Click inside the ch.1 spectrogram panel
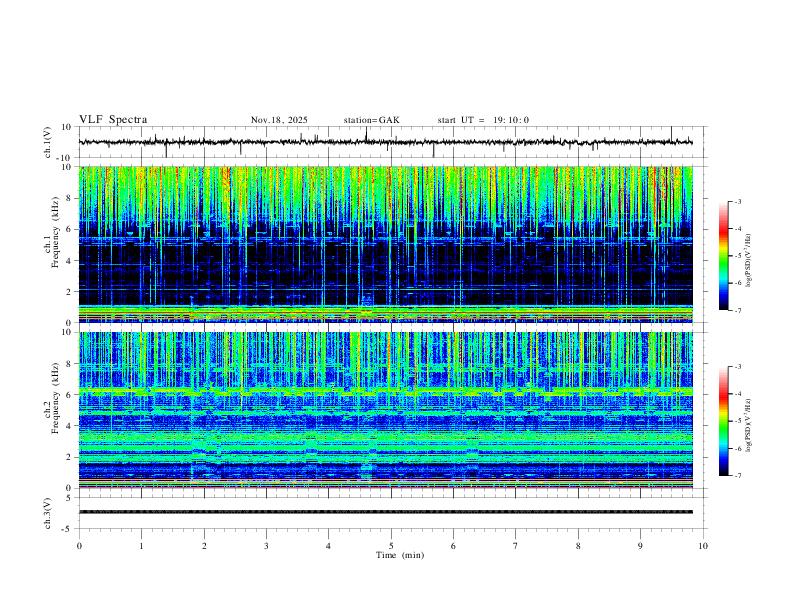 pos(385,244)
